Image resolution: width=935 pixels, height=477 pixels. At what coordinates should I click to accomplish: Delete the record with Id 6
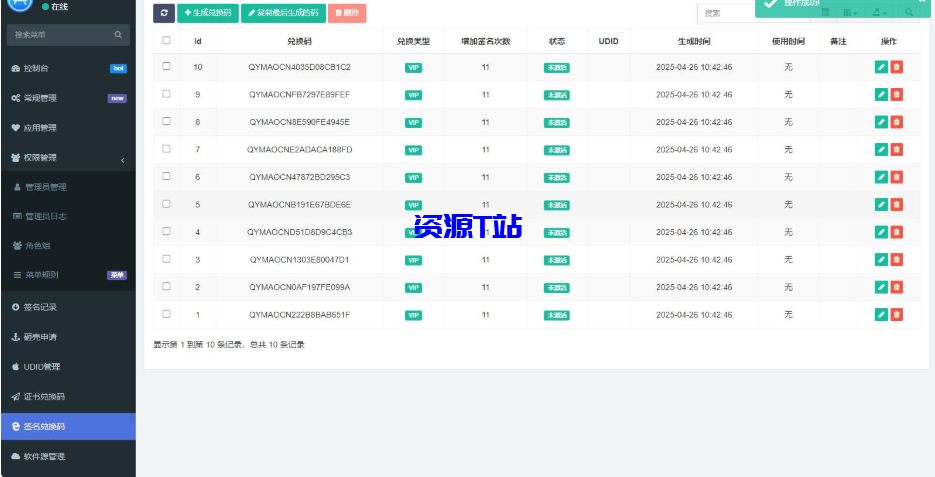click(x=896, y=176)
